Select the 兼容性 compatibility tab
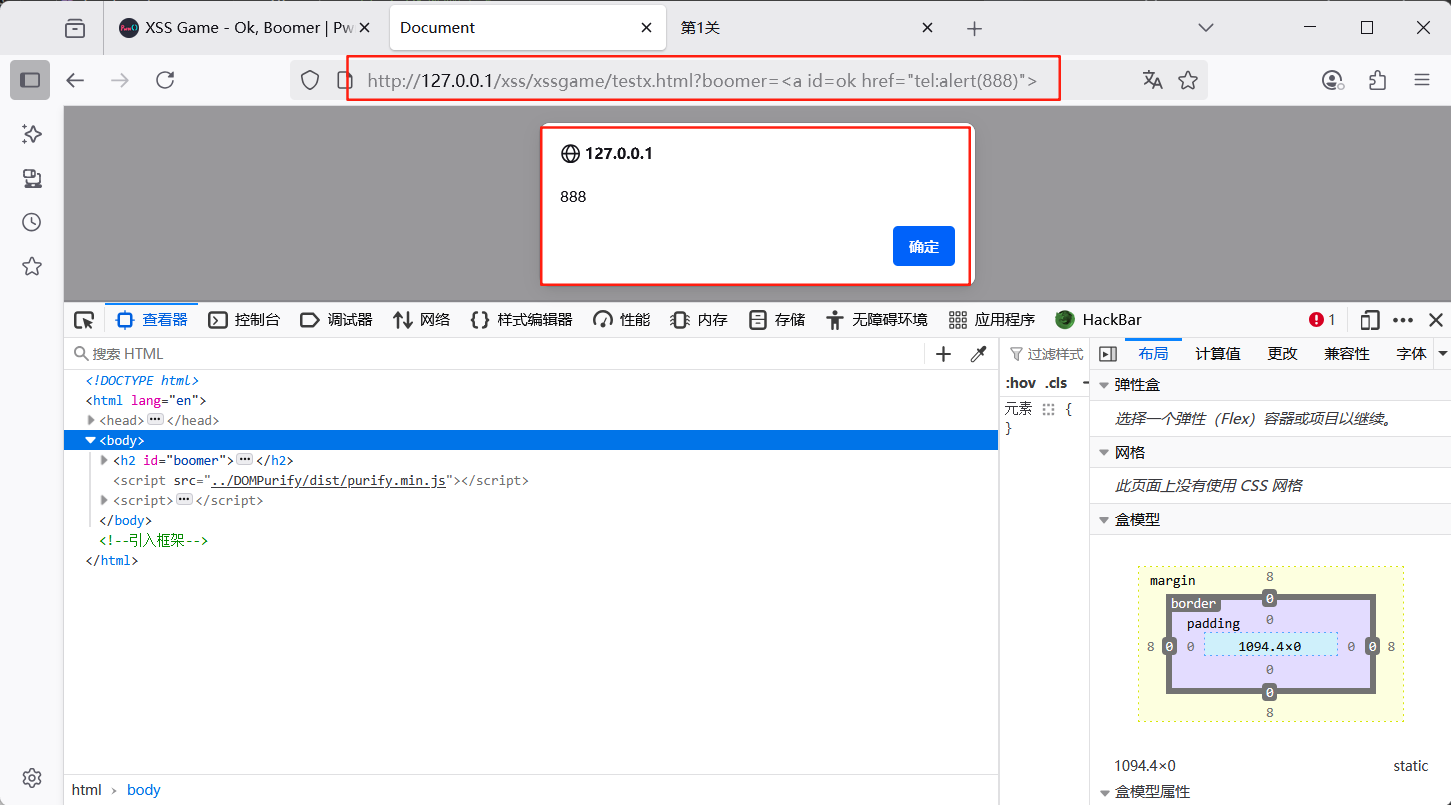1451x805 pixels. (1347, 354)
